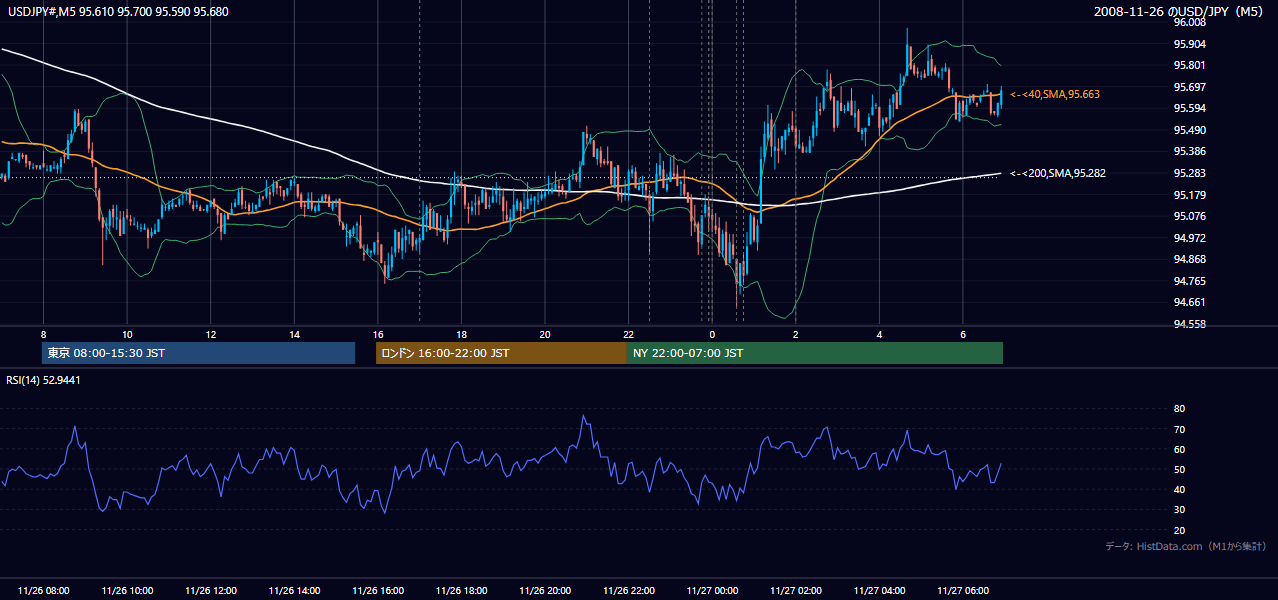The height and width of the screenshot is (600, 1278).
Task: Click the 11/27 02:00 date label
Action: pos(795,591)
